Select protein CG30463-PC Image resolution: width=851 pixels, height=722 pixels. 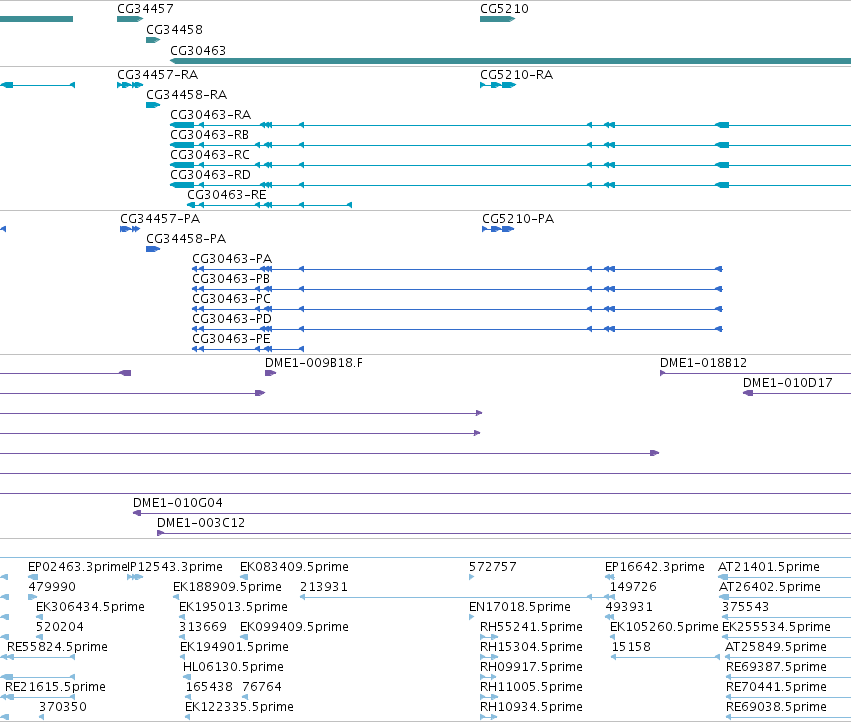coord(232,299)
